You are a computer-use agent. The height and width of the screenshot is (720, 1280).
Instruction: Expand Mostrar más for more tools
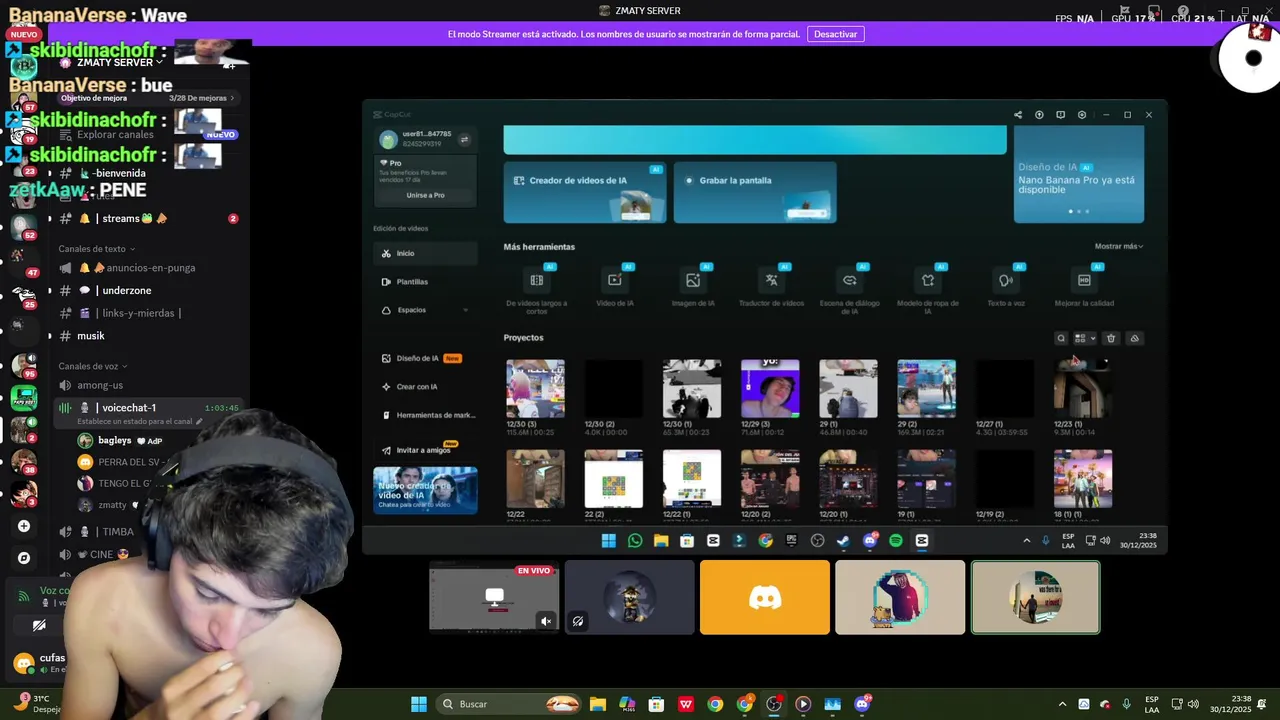coord(1118,246)
